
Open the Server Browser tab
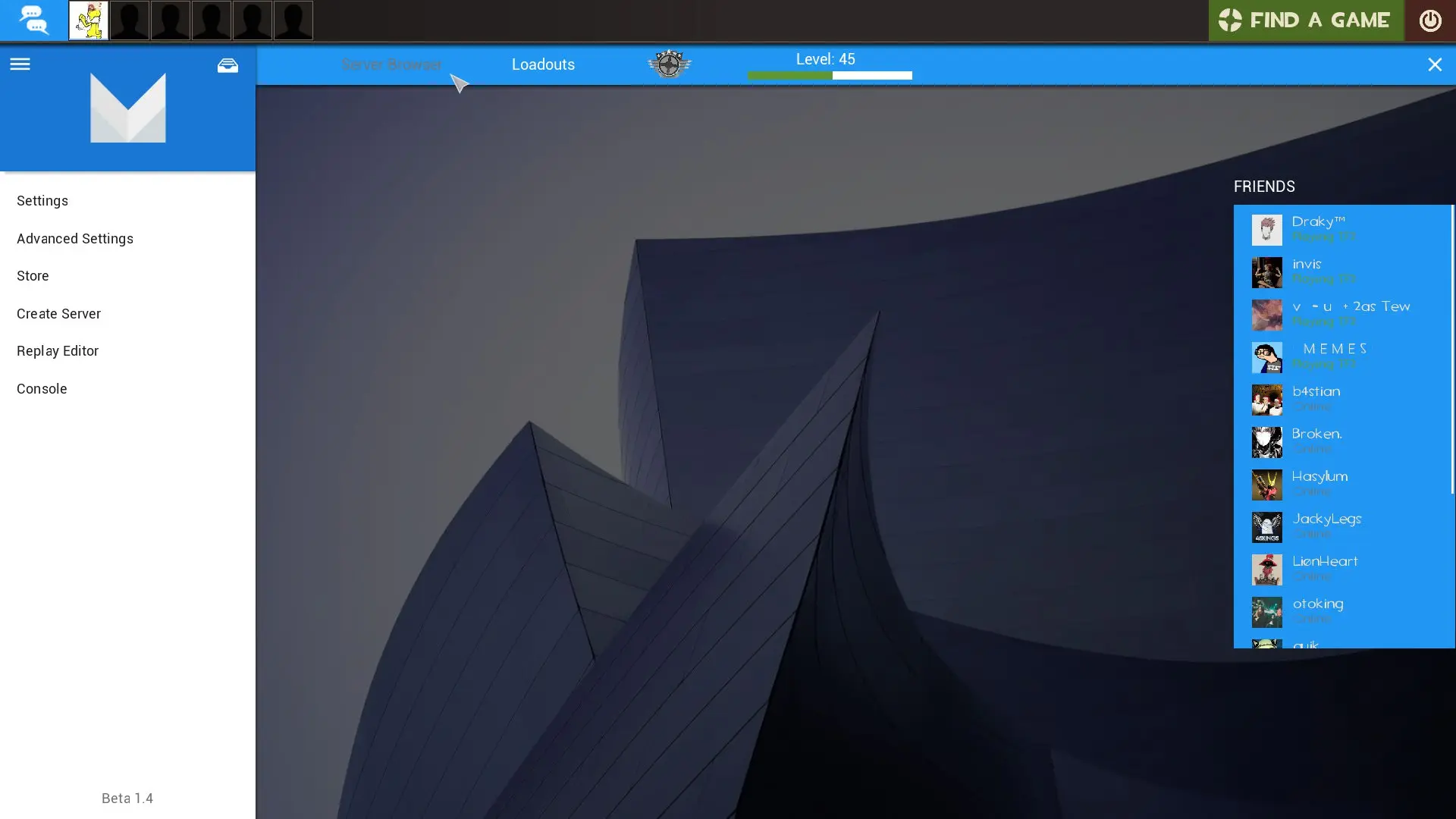pyautogui.click(x=391, y=64)
